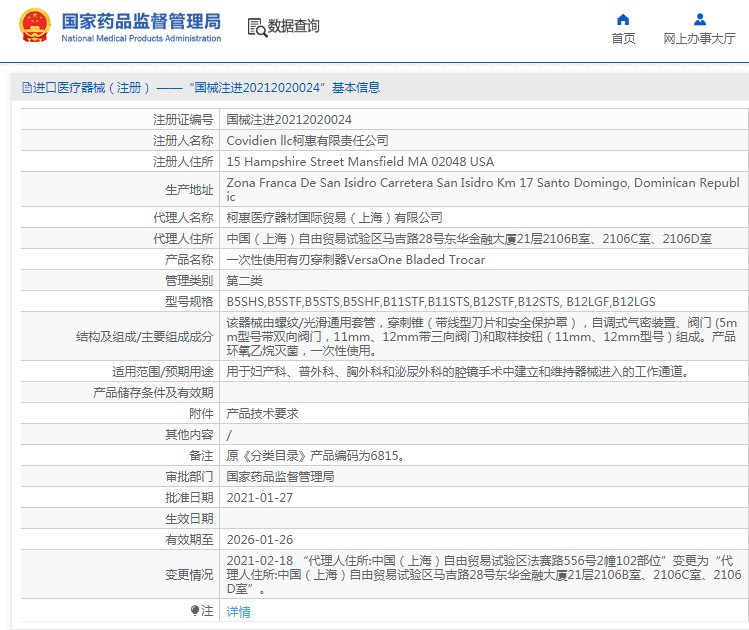Click the 进口医疗器械（注册）基本信息 heading
This screenshot has width=749, height=630.
201,87
